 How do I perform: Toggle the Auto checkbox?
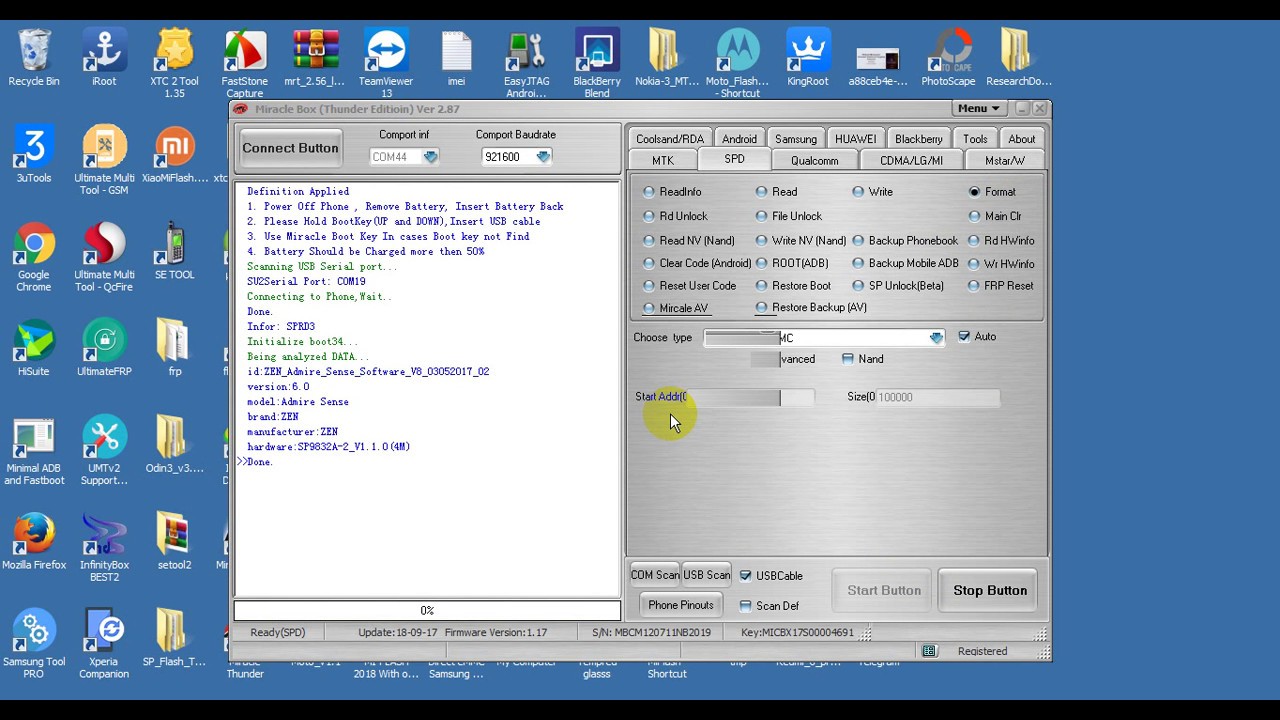coord(964,337)
